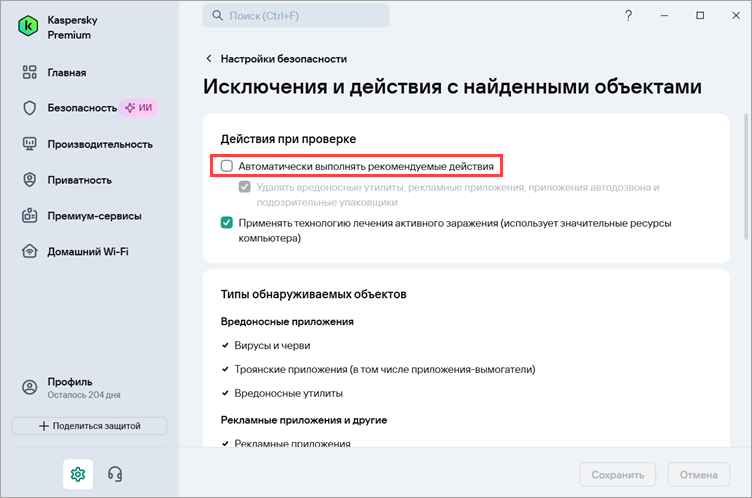Click Поделиться защитой button
The height and width of the screenshot is (498, 752).
tap(89, 426)
